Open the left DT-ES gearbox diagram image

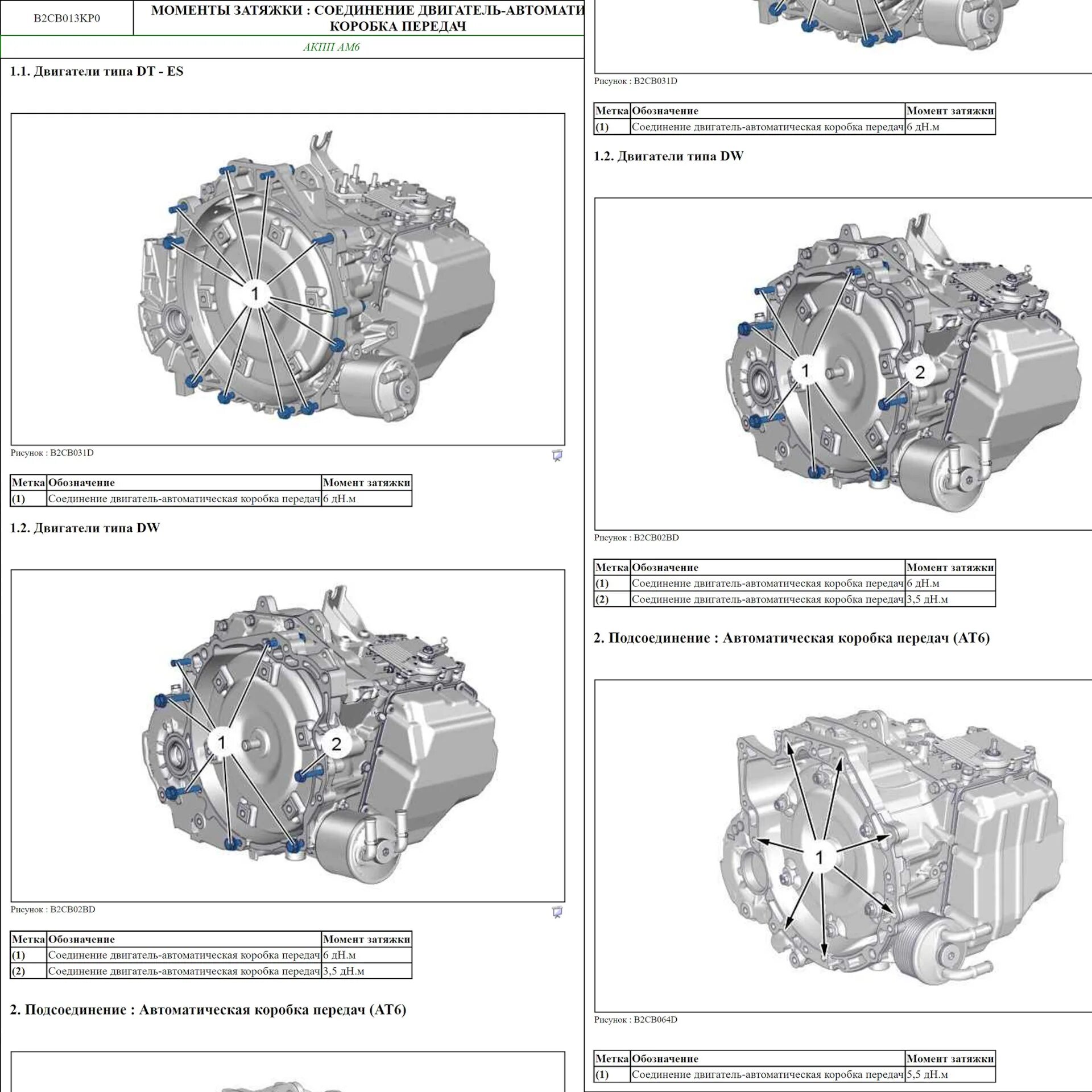[x=288, y=279]
